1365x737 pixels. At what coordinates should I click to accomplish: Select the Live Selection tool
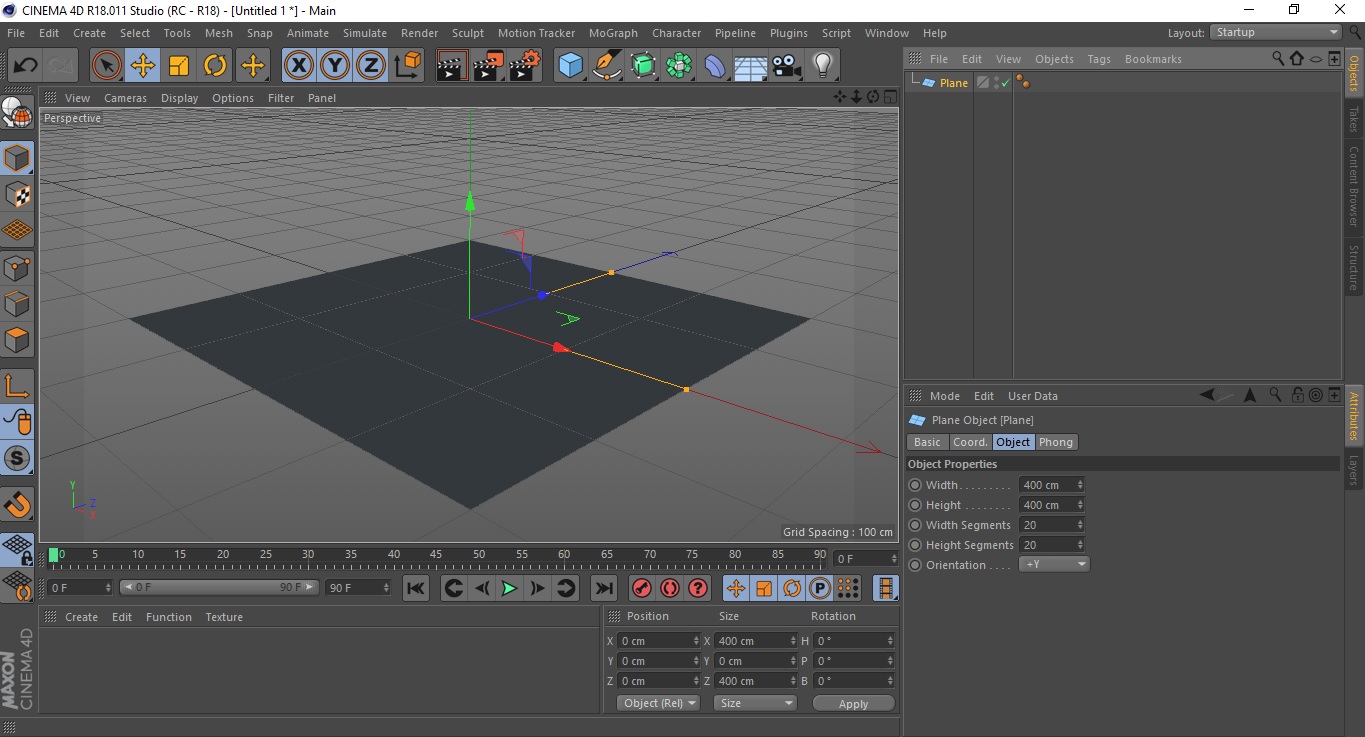106,66
